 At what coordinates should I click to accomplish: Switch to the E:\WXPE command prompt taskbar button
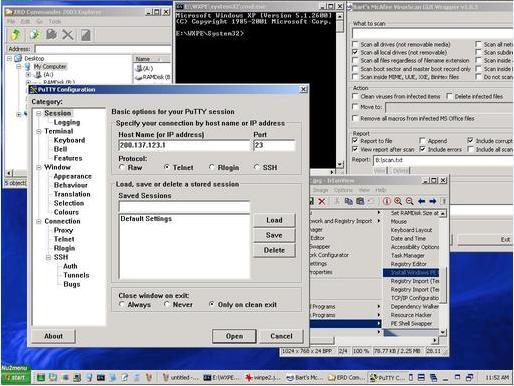pos(221,378)
